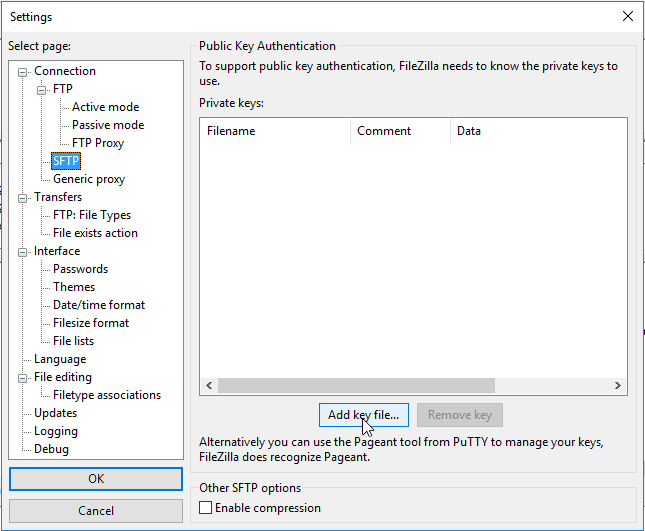
Task: Click the Add key file button
Action: (x=364, y=415)
